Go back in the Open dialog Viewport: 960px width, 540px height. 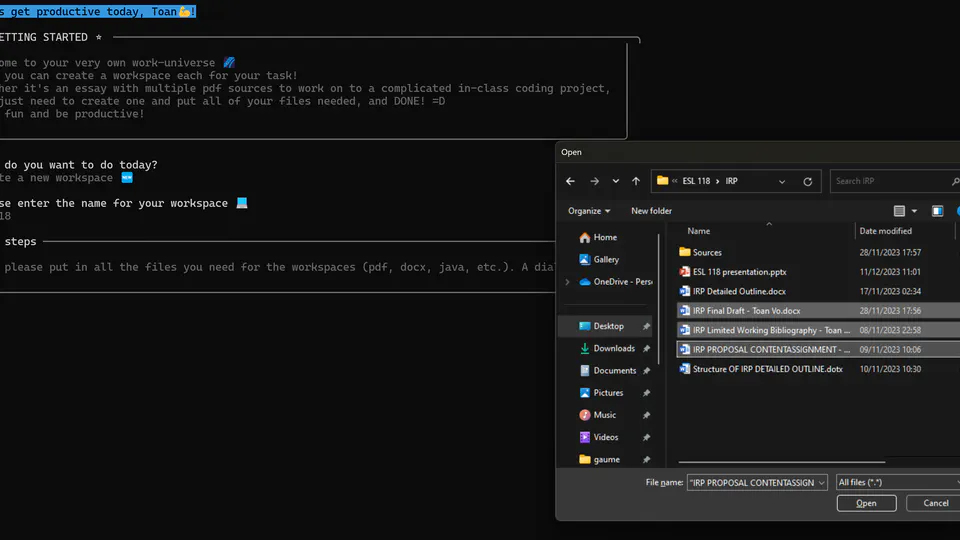tap(570, 181)
